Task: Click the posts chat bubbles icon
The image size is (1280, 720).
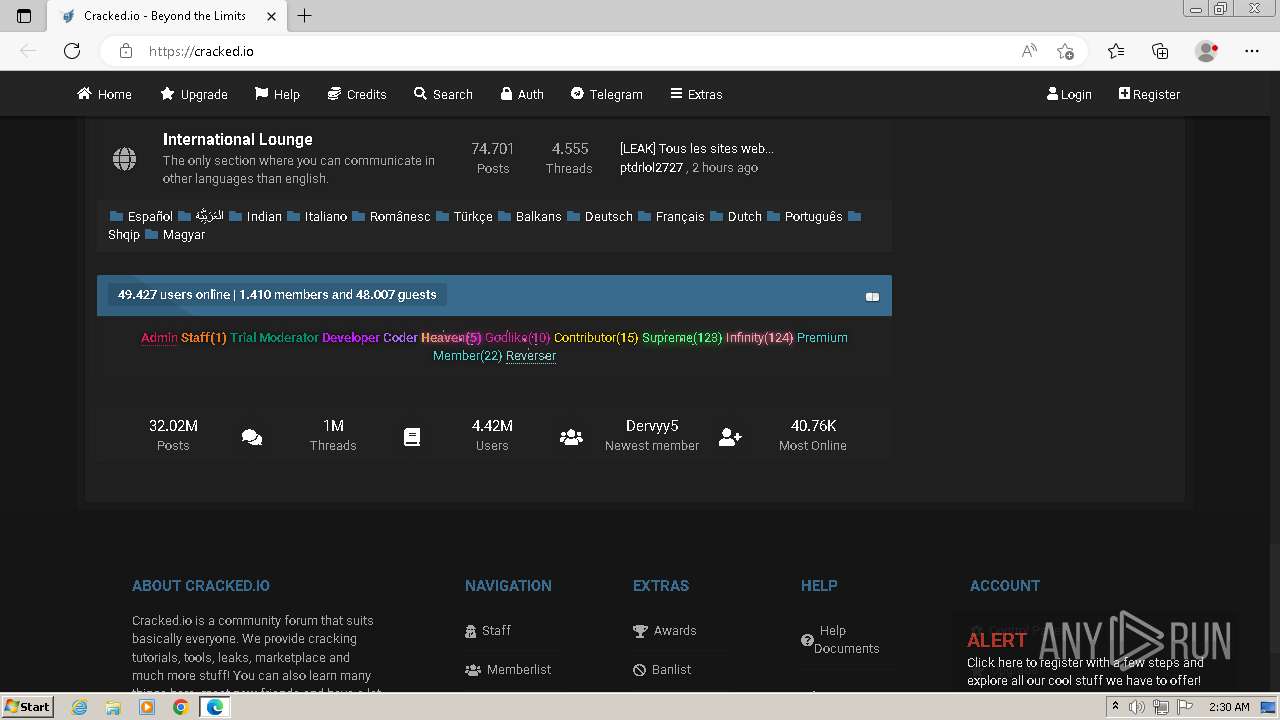Action: point(252,437)
